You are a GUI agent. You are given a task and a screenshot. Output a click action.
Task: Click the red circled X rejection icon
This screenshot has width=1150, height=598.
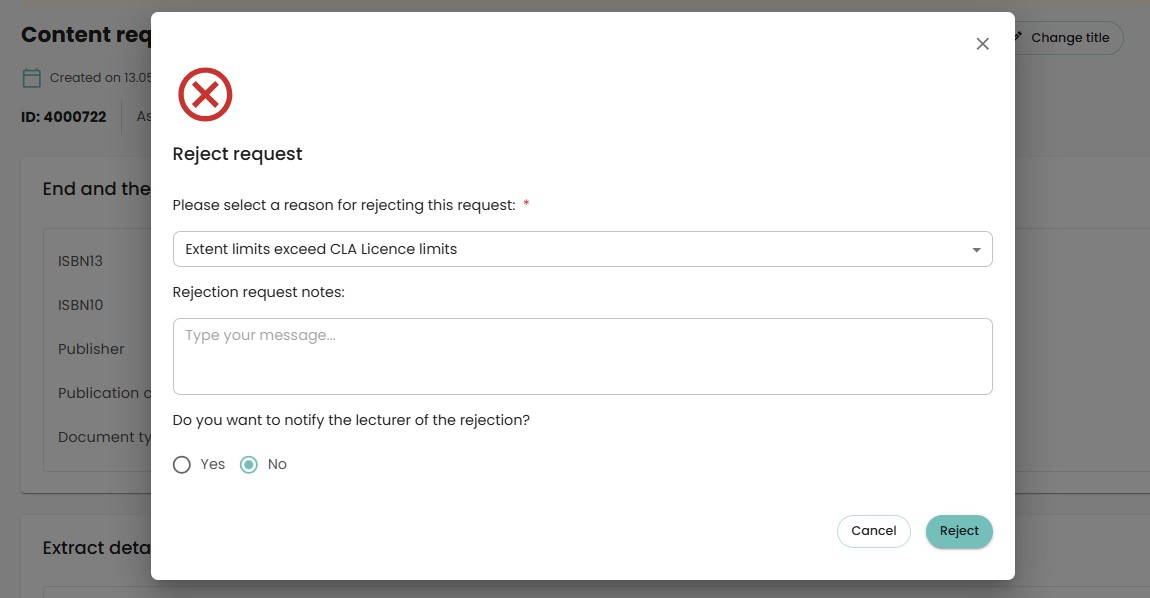pyautogui.click(x=205, y=95)
